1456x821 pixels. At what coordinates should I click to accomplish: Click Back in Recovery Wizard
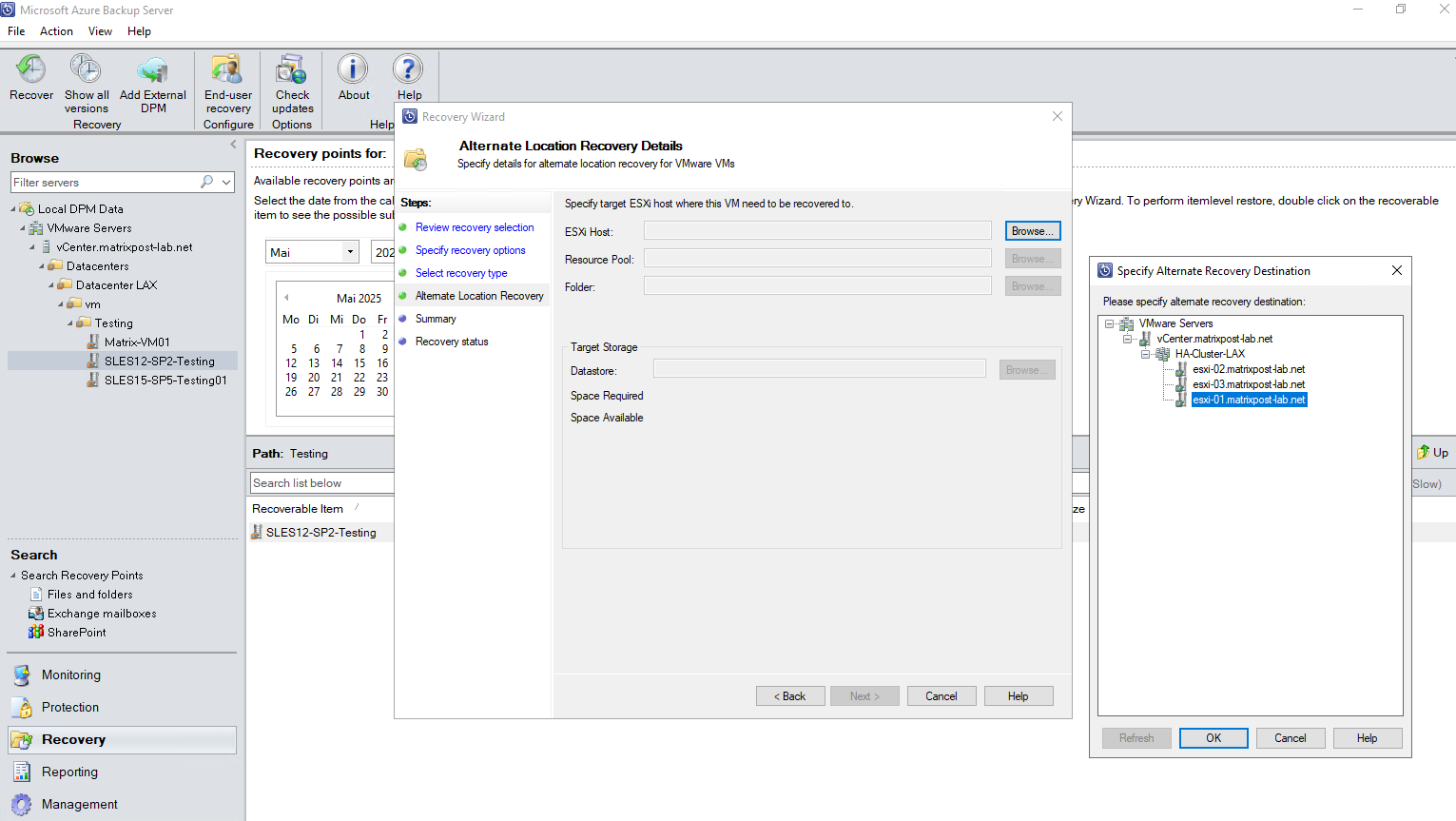point(789,696)
